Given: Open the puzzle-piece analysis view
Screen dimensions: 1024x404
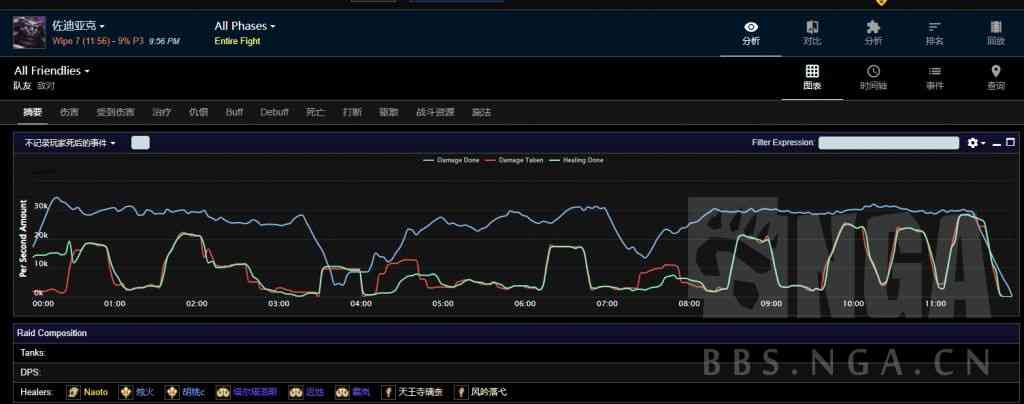Looking at the screenshot, I should coord(873,33).
